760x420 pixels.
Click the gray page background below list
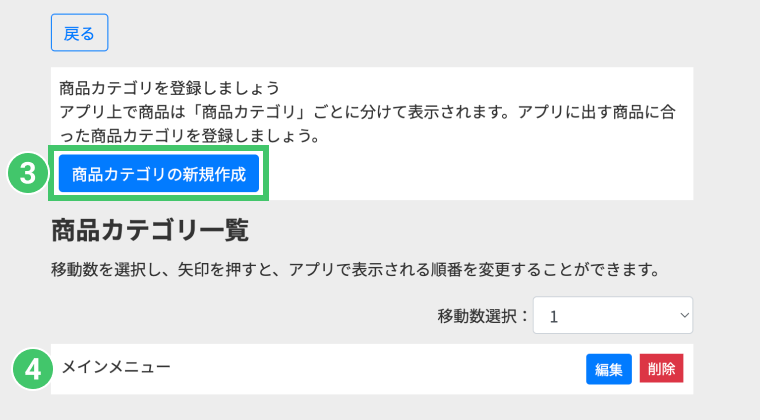click(380, 408)
